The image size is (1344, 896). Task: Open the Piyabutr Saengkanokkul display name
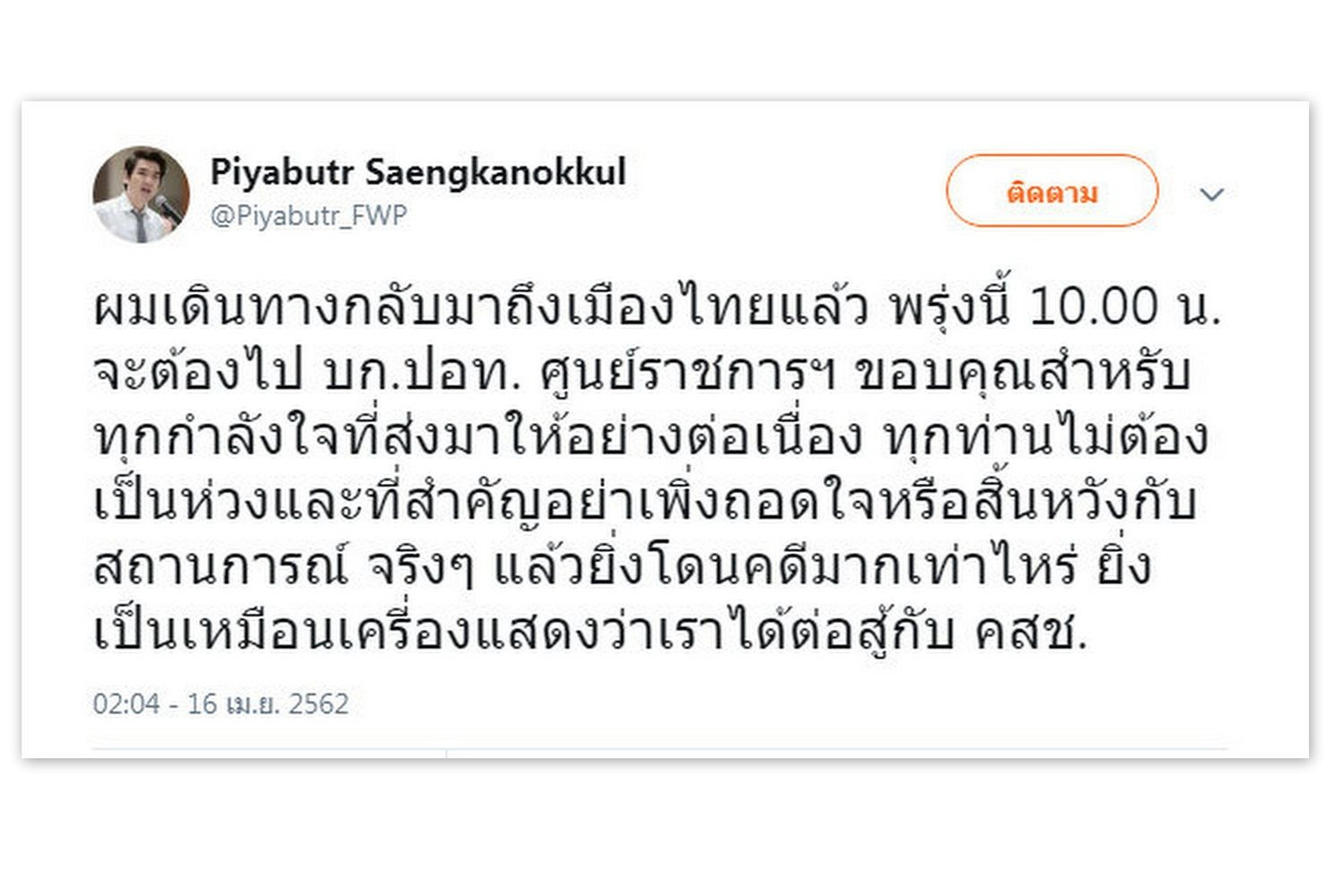pos(418,172)
